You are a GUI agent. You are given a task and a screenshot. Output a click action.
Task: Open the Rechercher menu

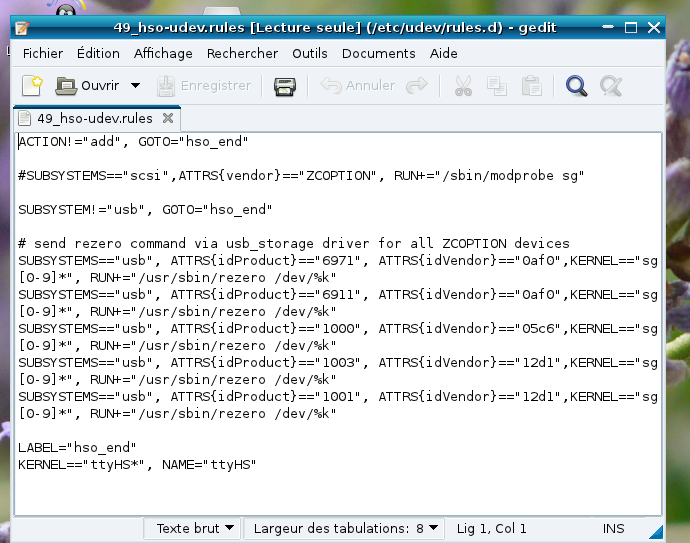242,53
